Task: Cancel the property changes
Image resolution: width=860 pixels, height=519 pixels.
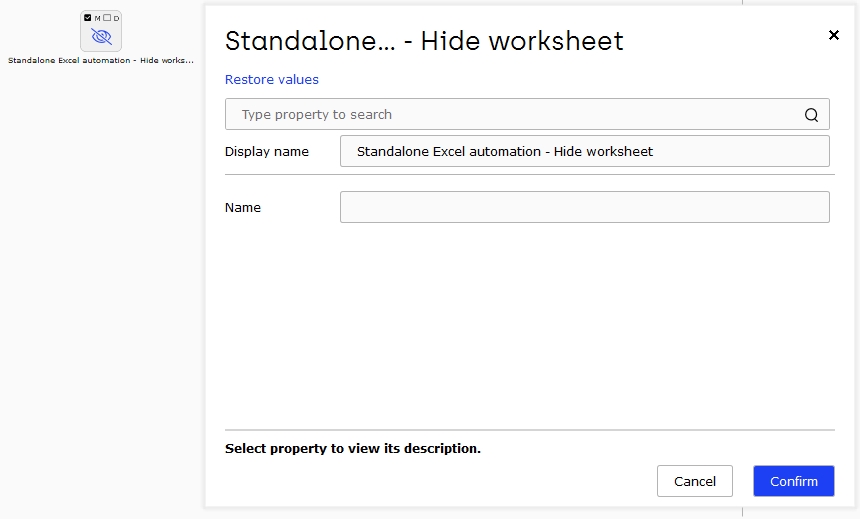Action: pyautogui.click(x=694, y=481)
